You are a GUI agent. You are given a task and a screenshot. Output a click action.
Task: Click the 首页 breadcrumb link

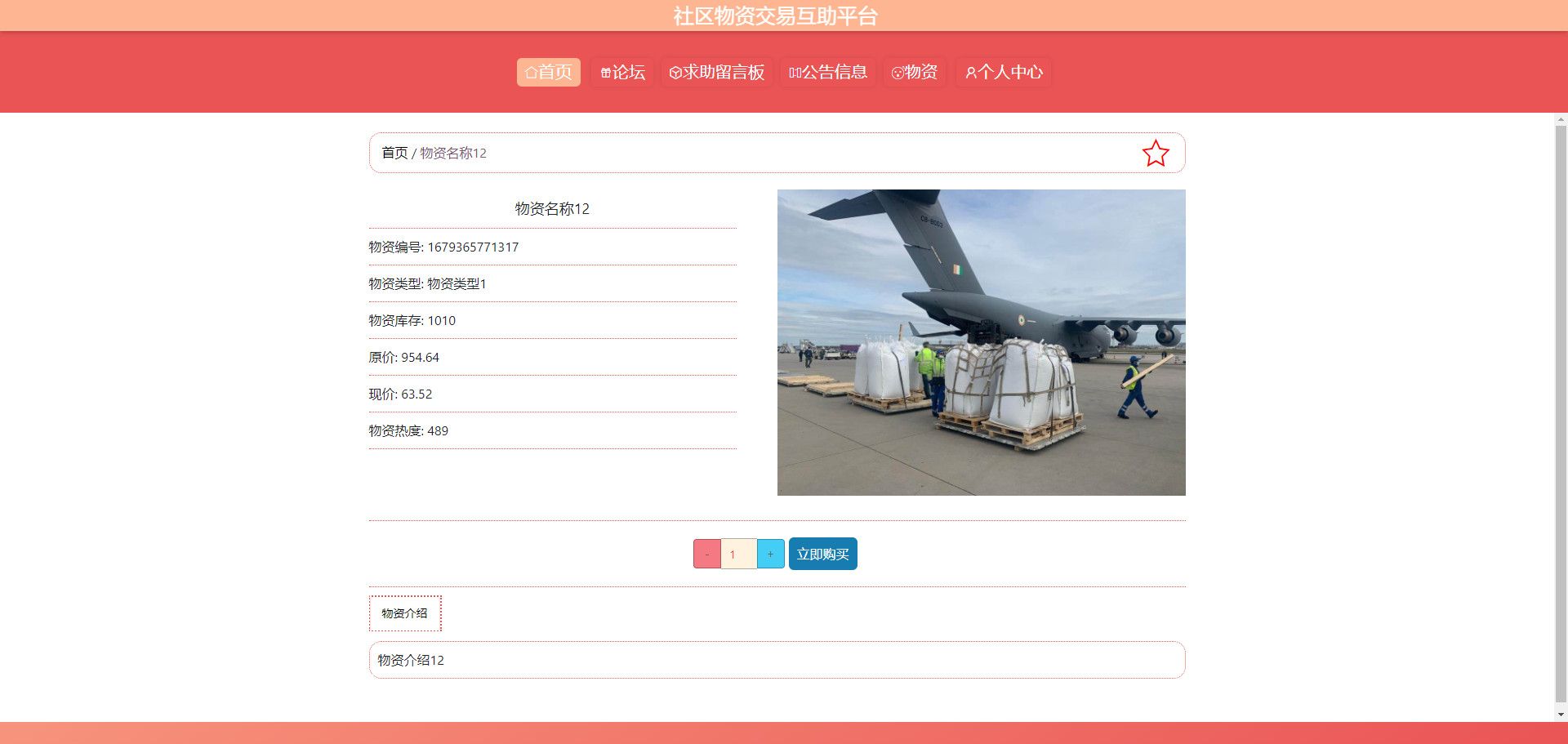[394, 153]
